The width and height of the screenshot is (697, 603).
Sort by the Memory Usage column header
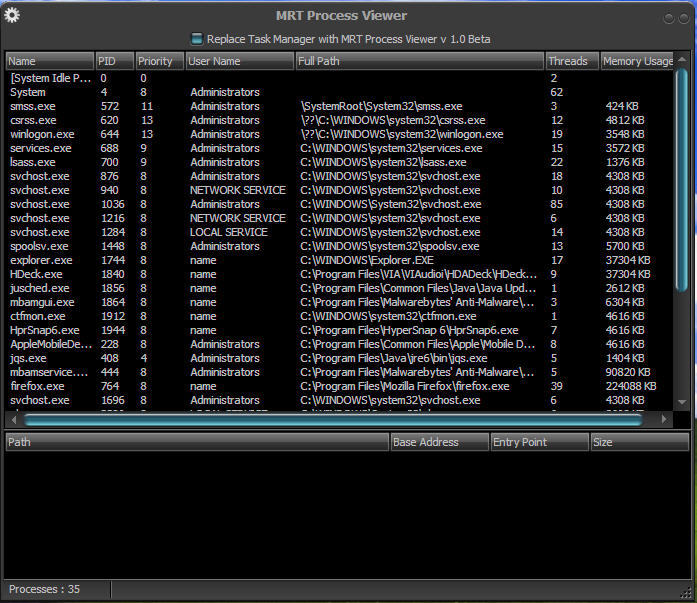pyautogui.click(x=637, y=61)
